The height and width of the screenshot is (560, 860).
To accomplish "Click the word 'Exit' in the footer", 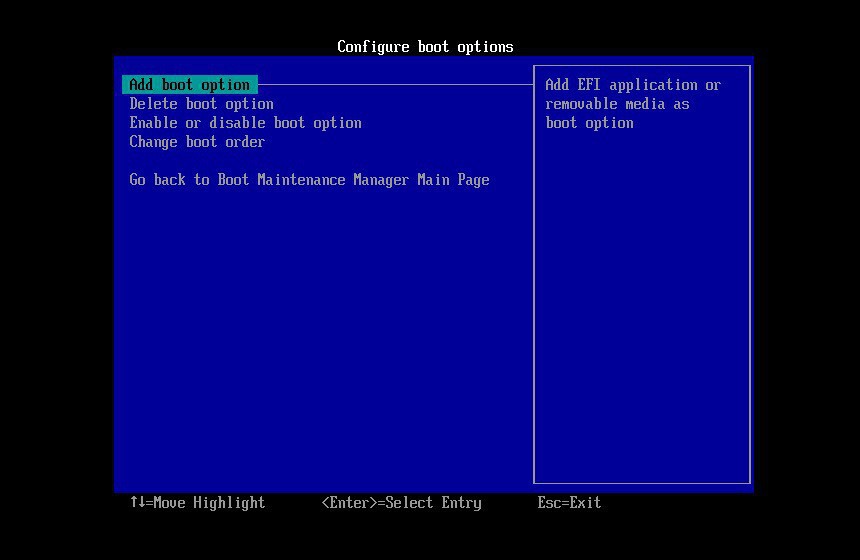I will pyautogui.click(x=585, y=503).
